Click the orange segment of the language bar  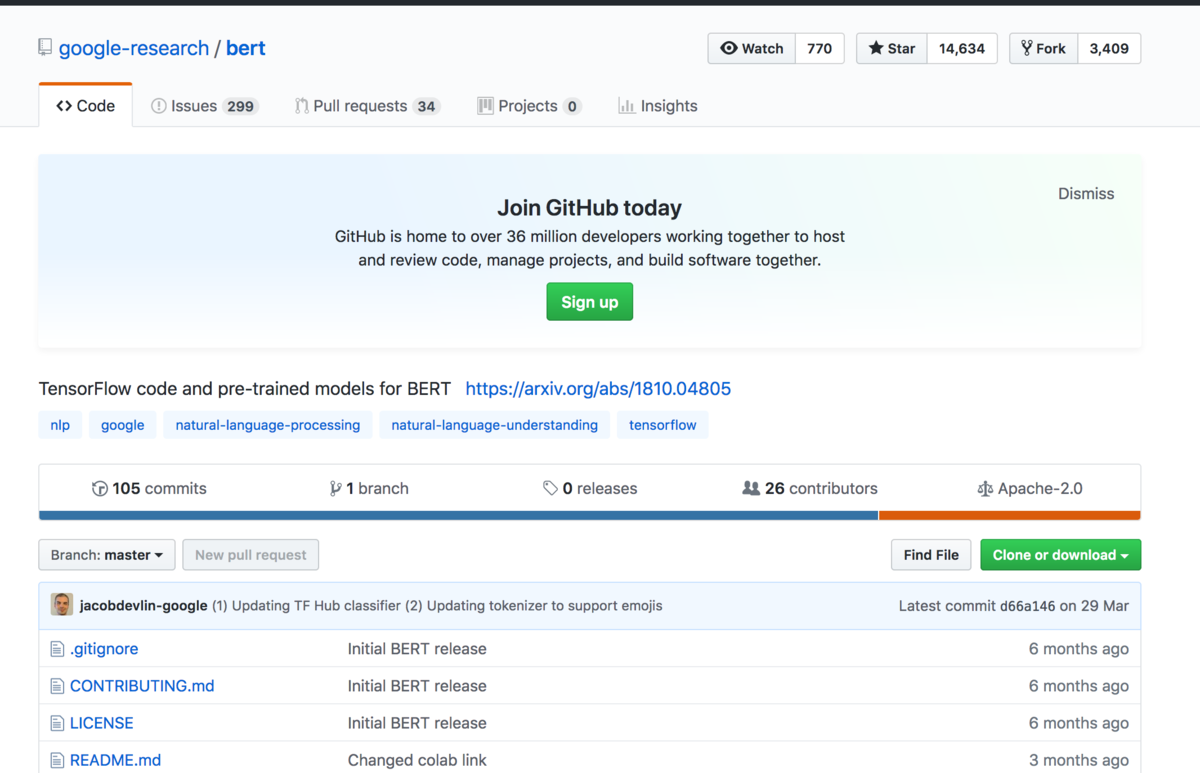[1010, 516]
